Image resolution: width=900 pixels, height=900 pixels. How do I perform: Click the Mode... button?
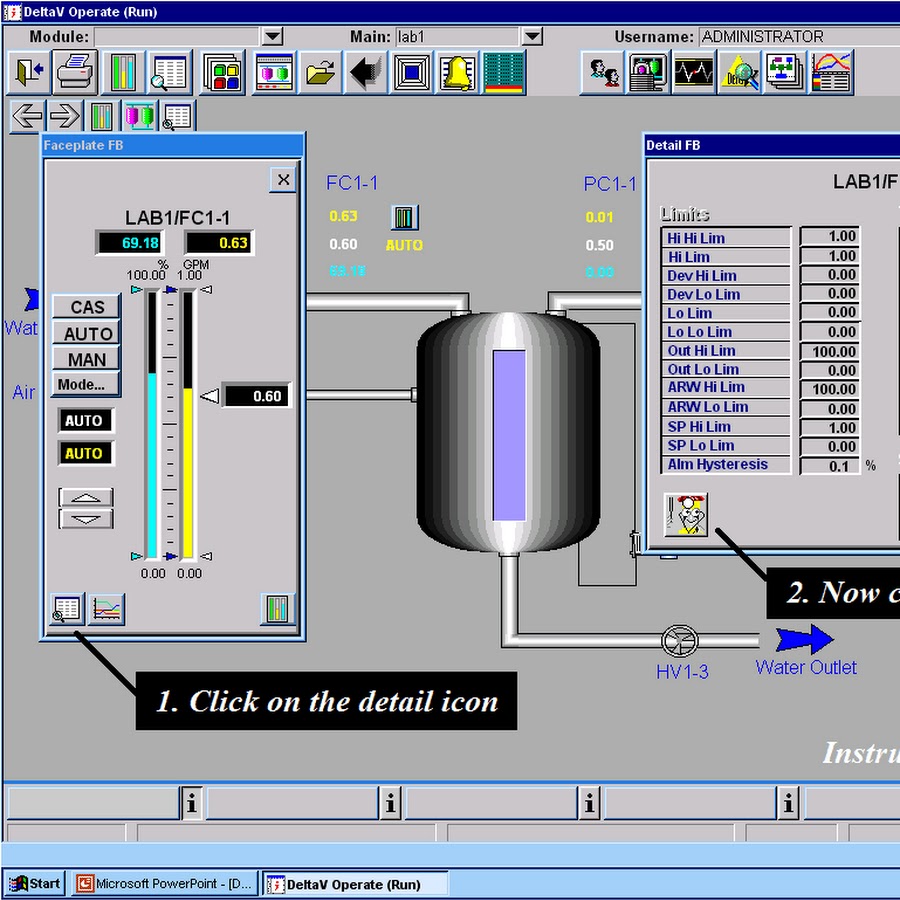87,385
